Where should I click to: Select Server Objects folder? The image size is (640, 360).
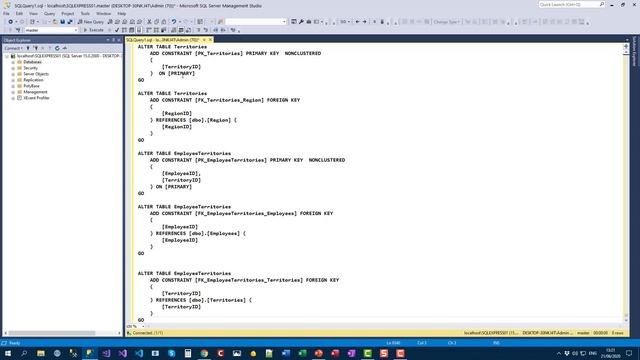pos(36,74)
